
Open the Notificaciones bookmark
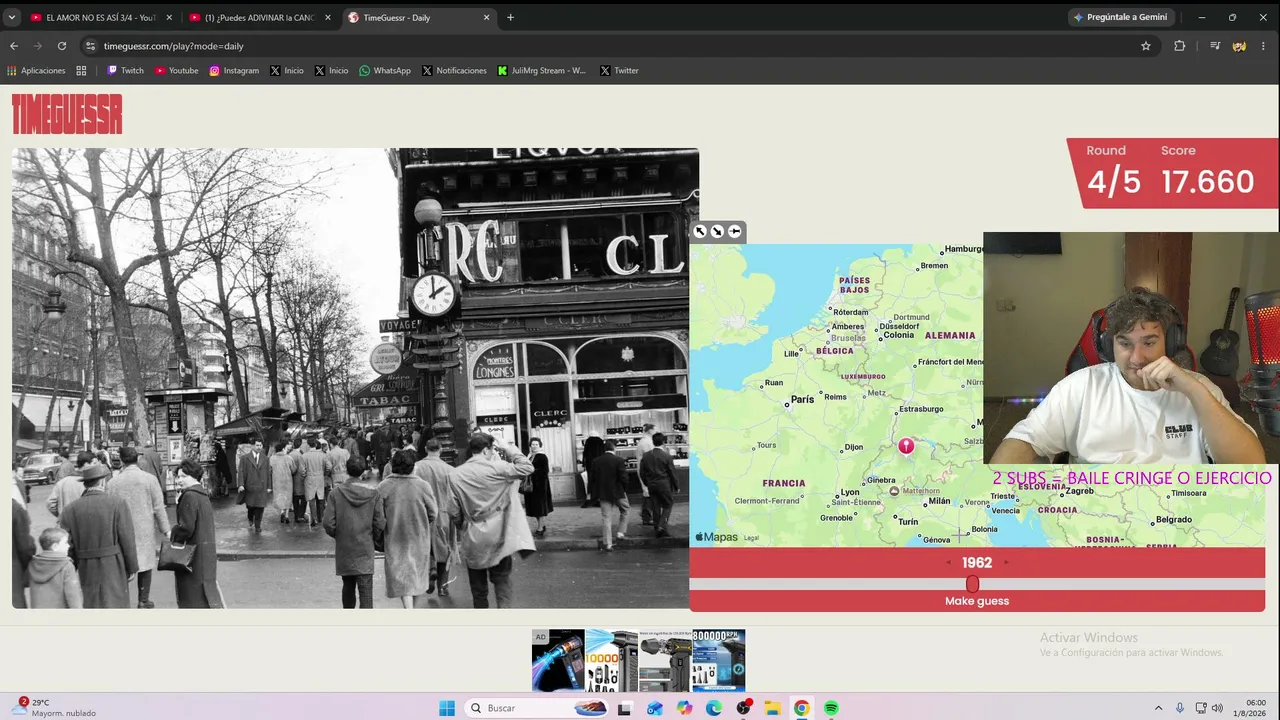tap(454, 71)
